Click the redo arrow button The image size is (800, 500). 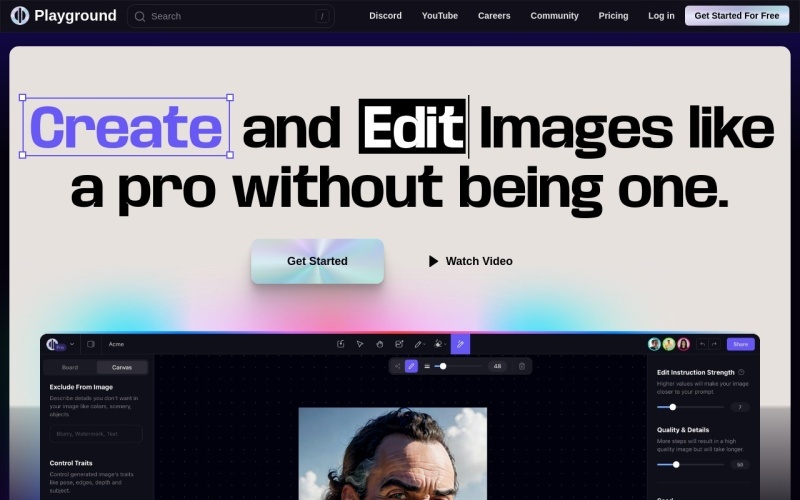pyautogui.click(x=714, y=344)
